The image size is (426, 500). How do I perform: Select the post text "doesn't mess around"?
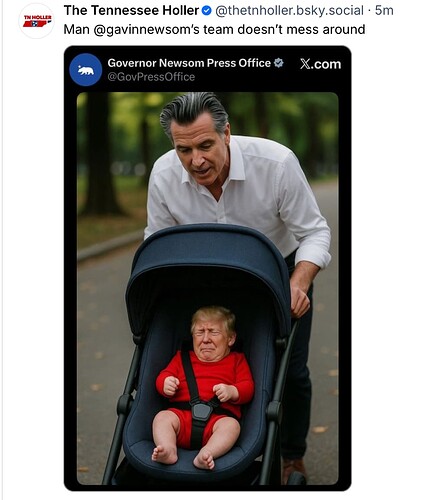(x=301, y=30)
